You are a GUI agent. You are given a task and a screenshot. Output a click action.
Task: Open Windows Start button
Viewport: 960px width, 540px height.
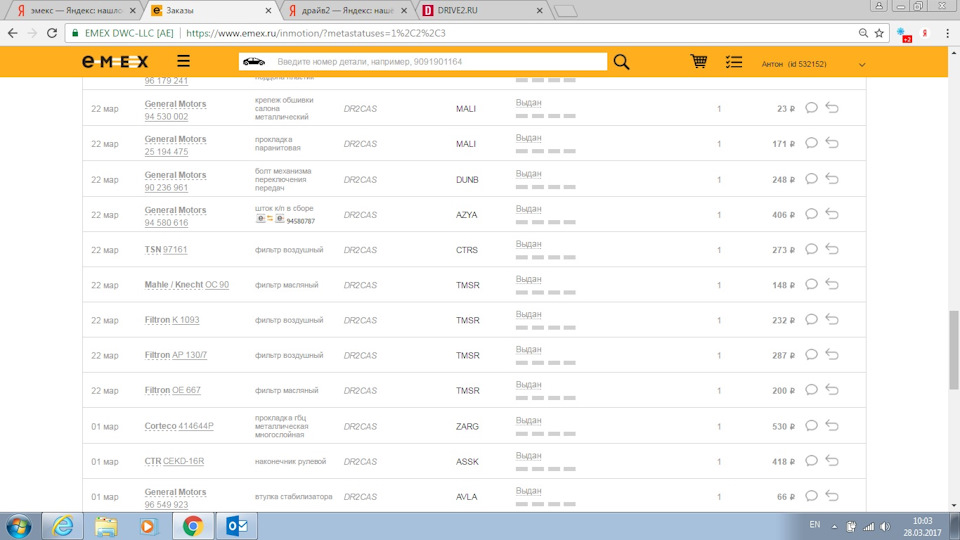point(19,527)
